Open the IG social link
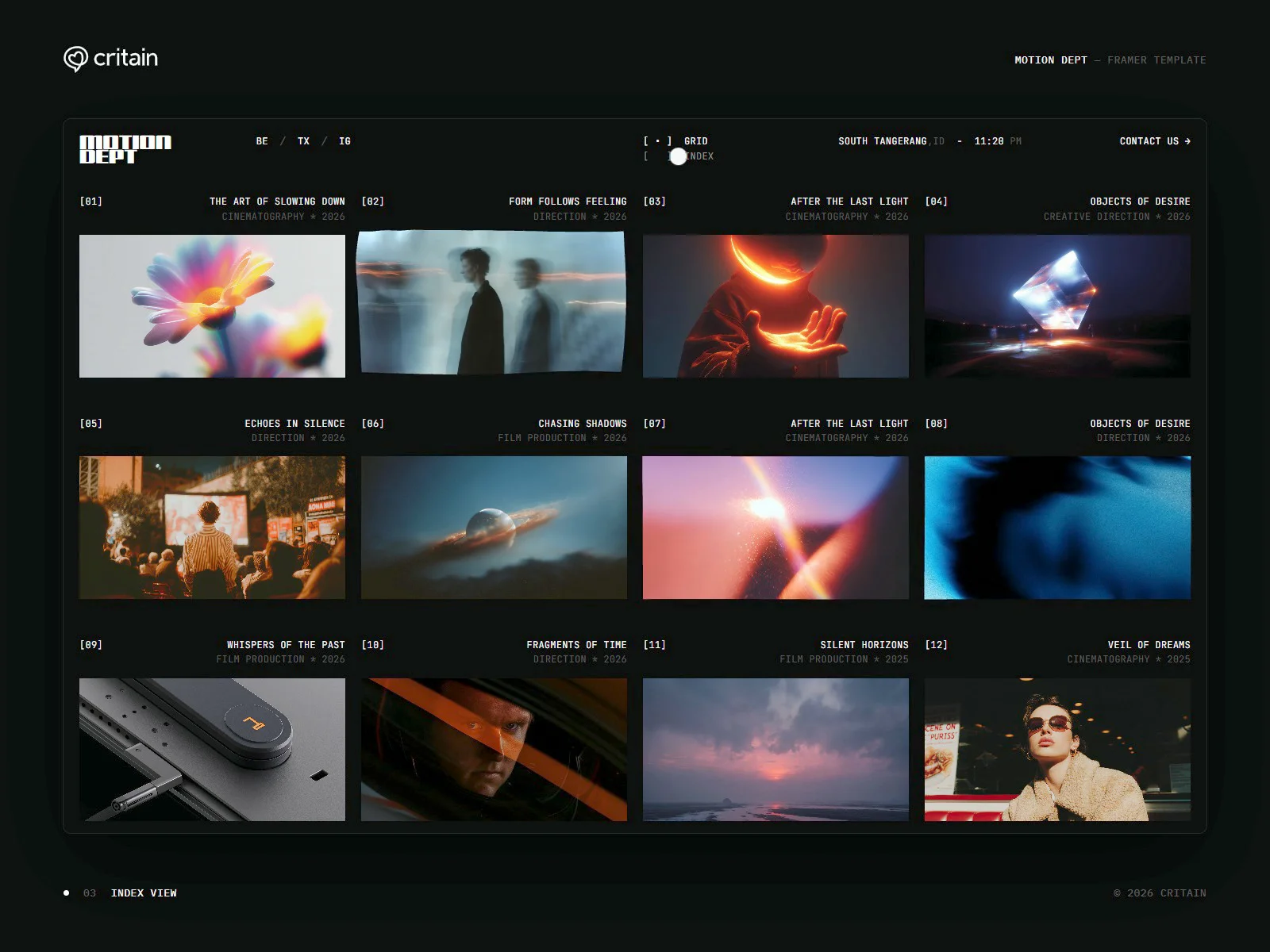Viewport: 1270px width, 952px height. pyautogui.click(x=344, y=141)
